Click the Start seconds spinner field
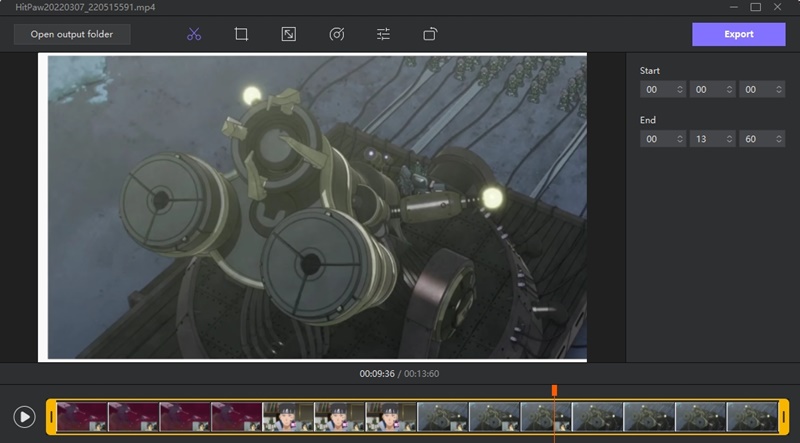The height and width of the screenshot is (443, 800). click(756, 90)
